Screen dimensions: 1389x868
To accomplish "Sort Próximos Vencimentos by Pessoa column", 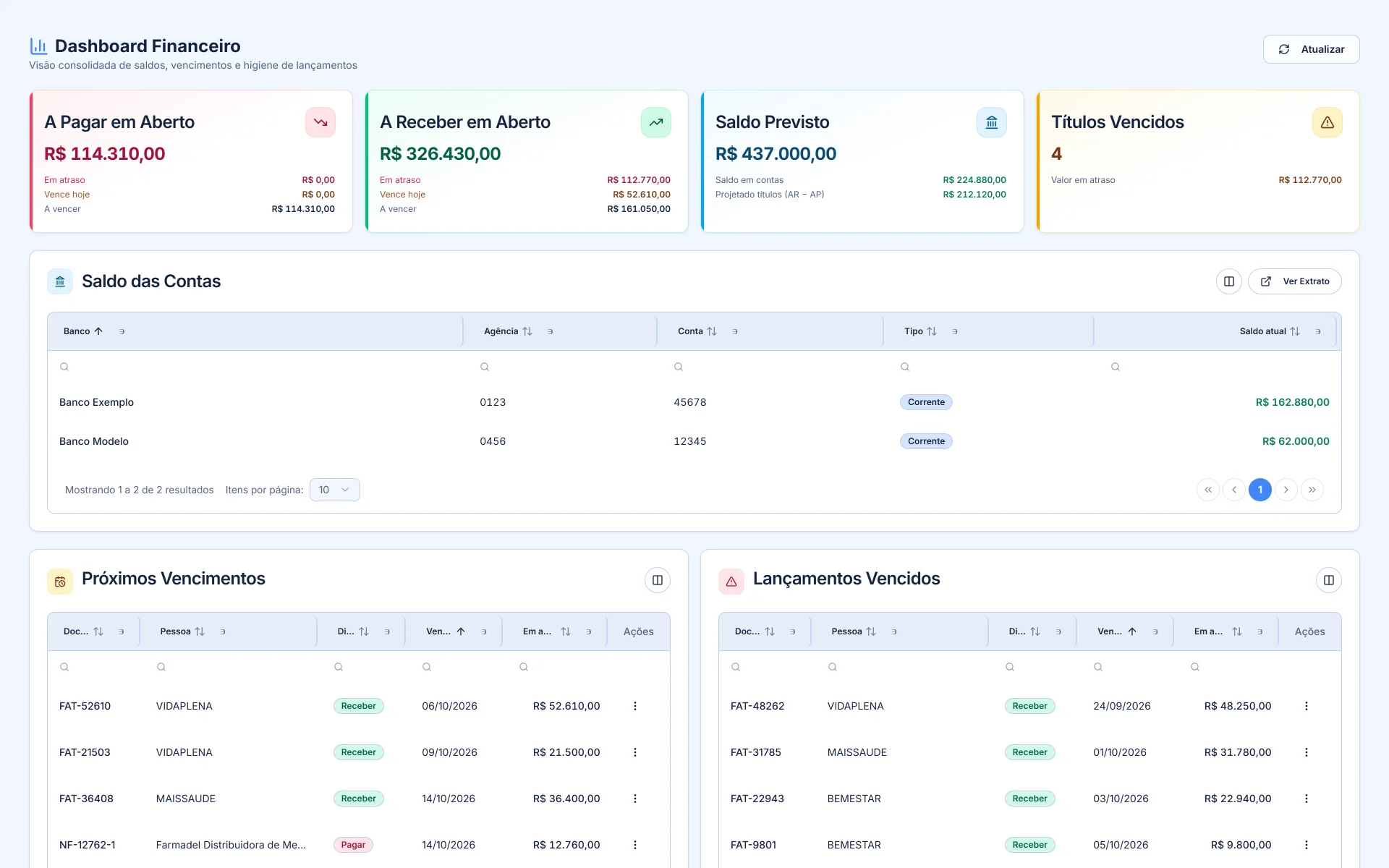I will coord(182,631).
